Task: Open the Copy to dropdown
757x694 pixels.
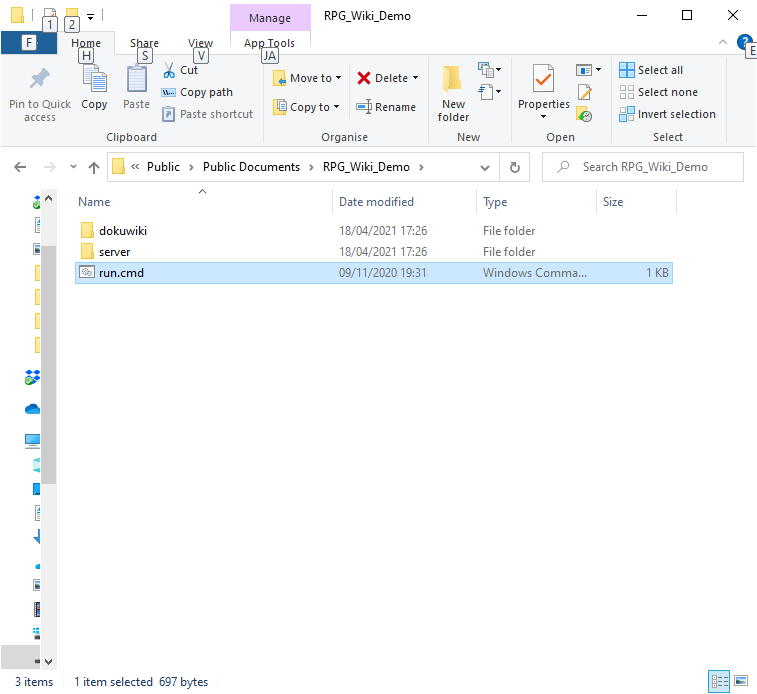Action: 306,107
